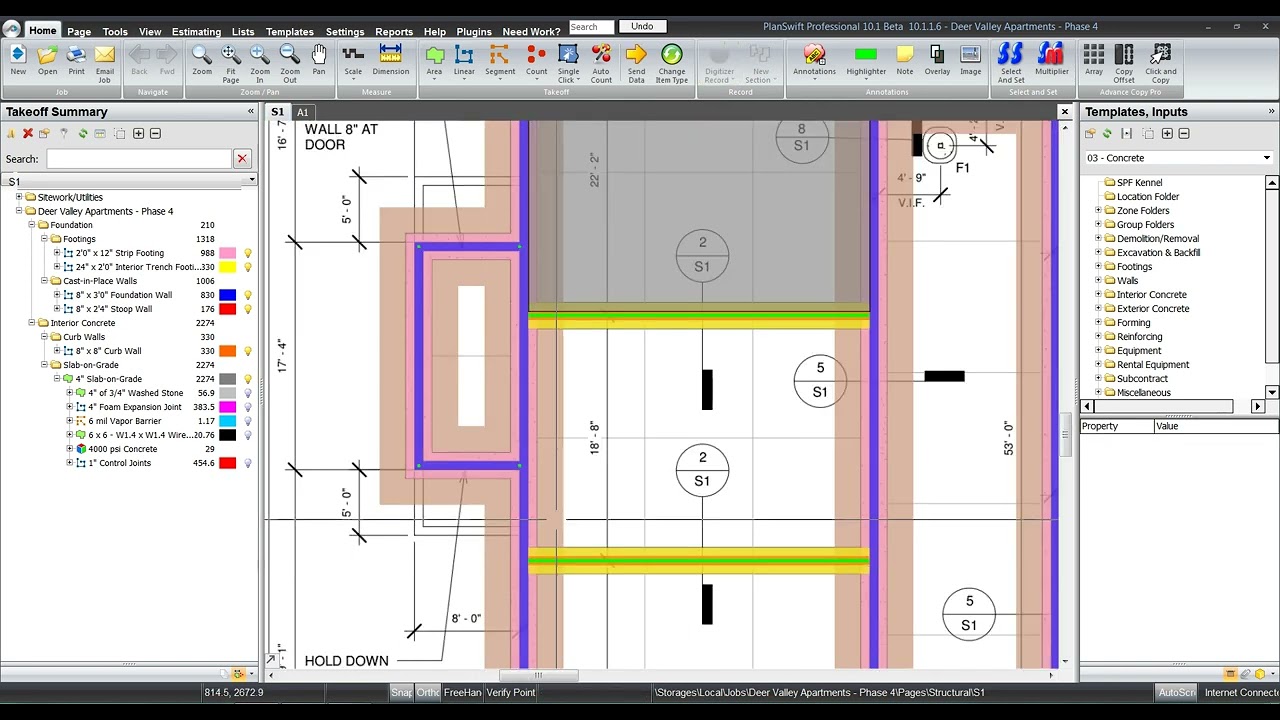Image resolution: width=1280 pixels, height=720 pixels.
Task: Select the Segment takeoff tool
Action: tap(500, 60)
